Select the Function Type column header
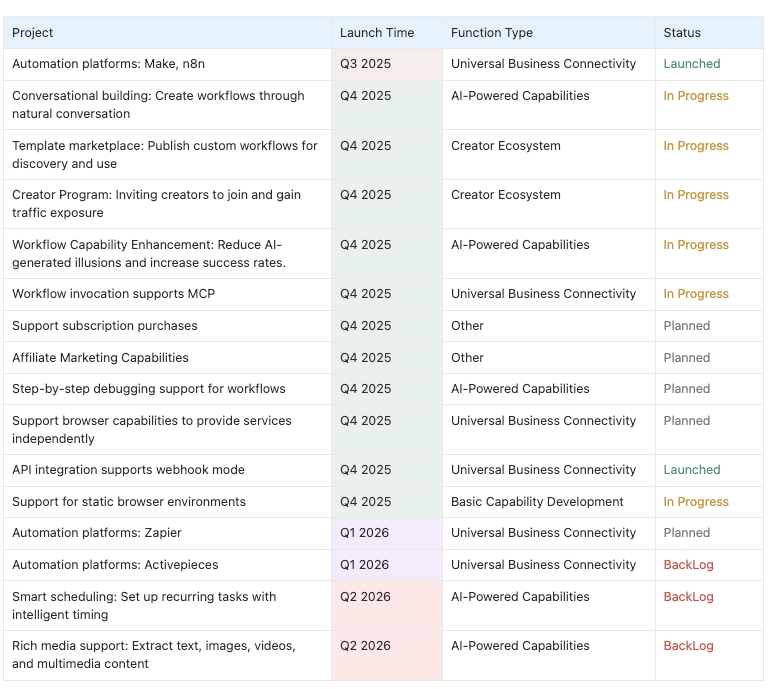The height and width of the screenshot is (689, 769). tap(491, 33)
